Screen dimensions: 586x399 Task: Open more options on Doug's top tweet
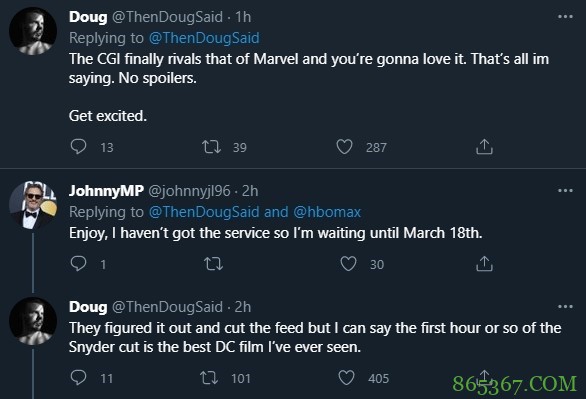(565, 17)
